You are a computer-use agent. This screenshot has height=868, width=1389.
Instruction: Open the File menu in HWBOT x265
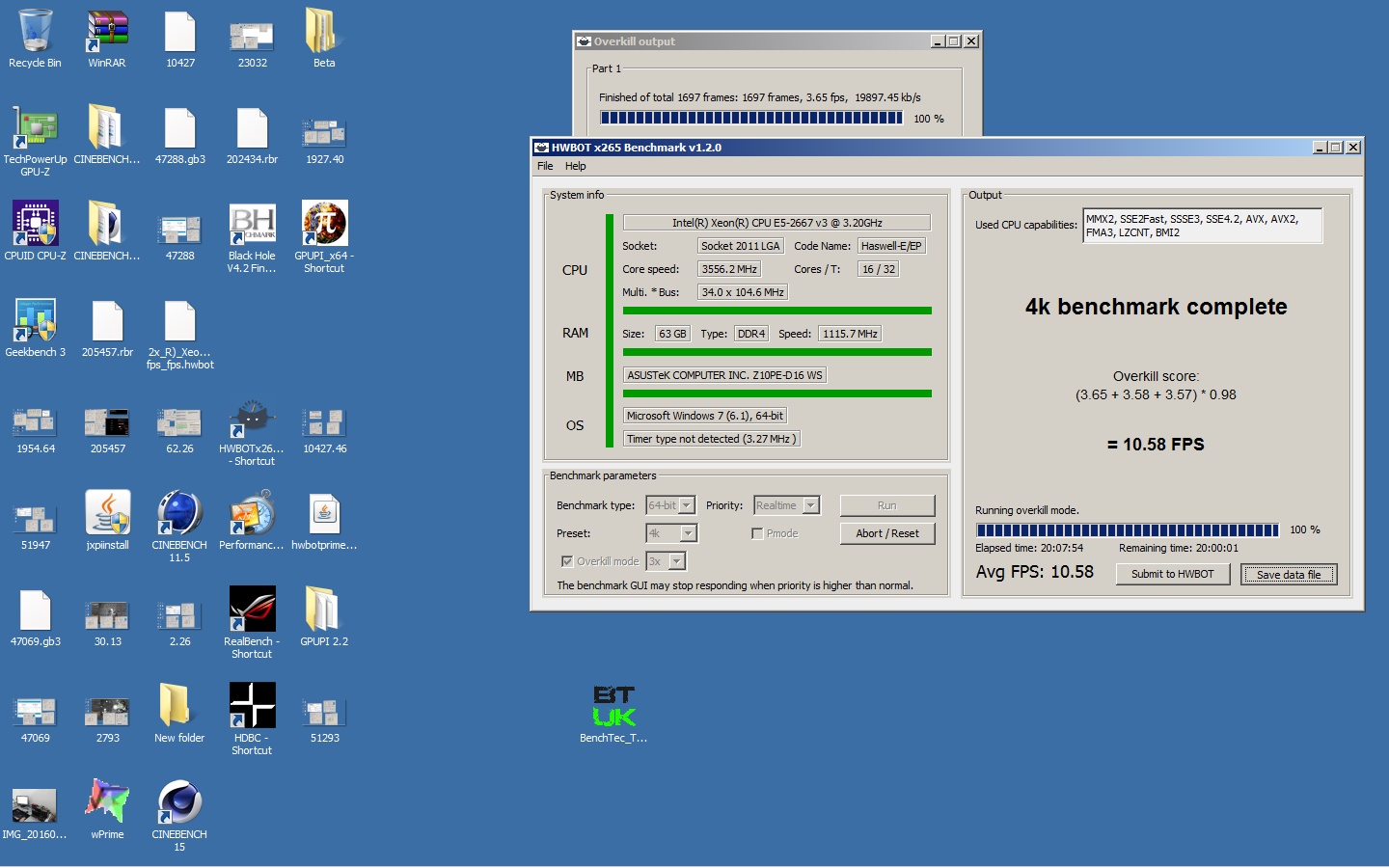click(545, 166)
